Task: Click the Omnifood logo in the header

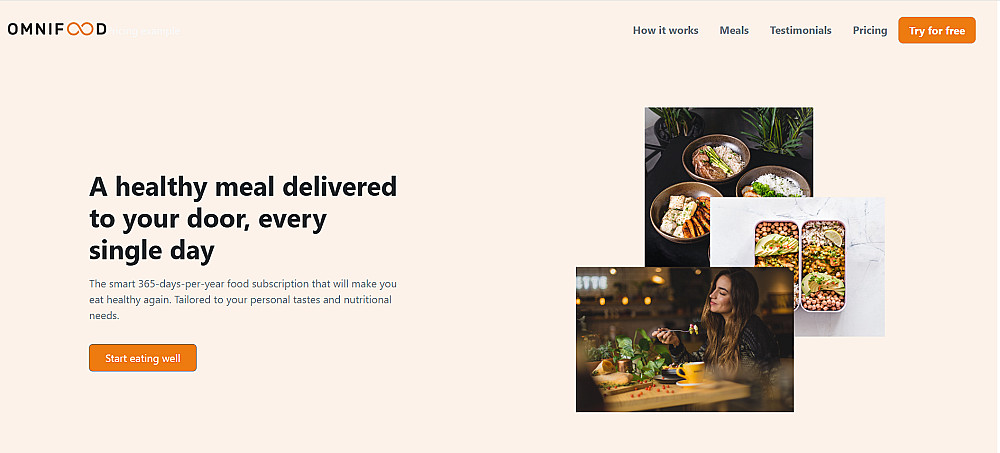Action: (x=57, y=29)
